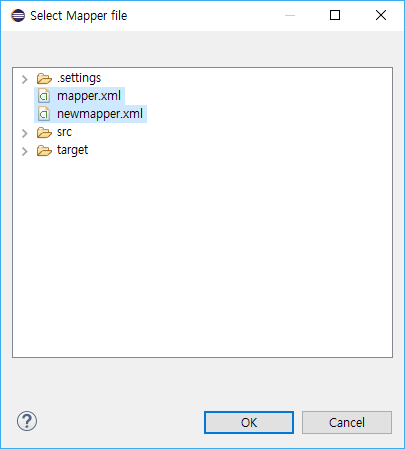
Task: Expand the src folder chevron
Action: point(25,133)
